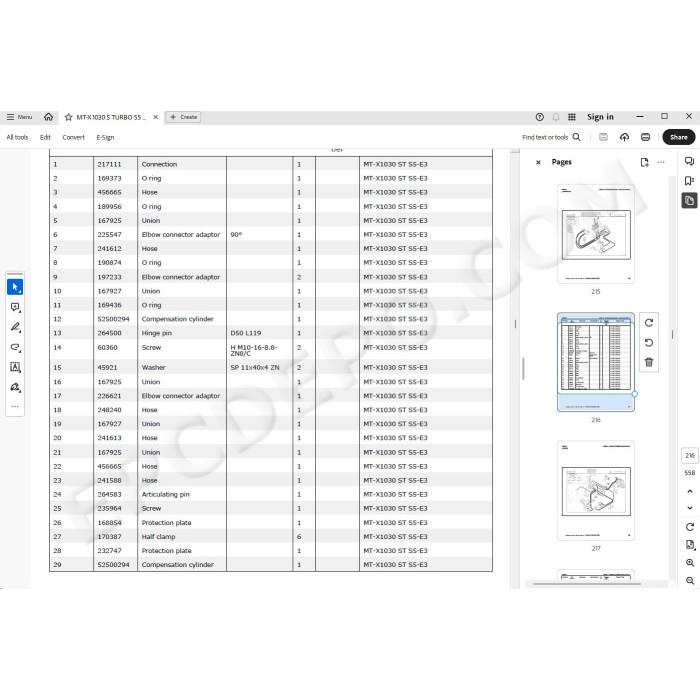Viewport: 700px width, 700px height.
Task: Click Find text or tools search
Action: (551, 137)
